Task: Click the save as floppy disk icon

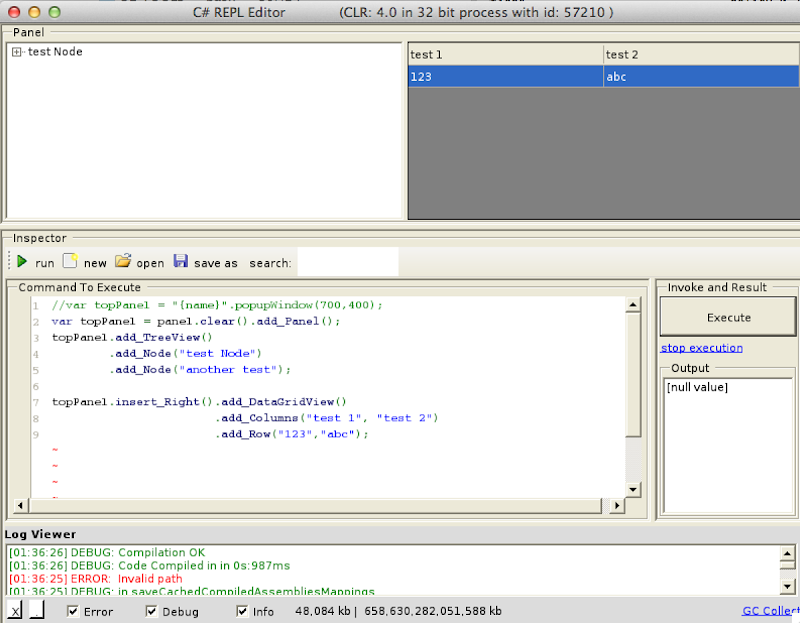Action: [181, 262]
